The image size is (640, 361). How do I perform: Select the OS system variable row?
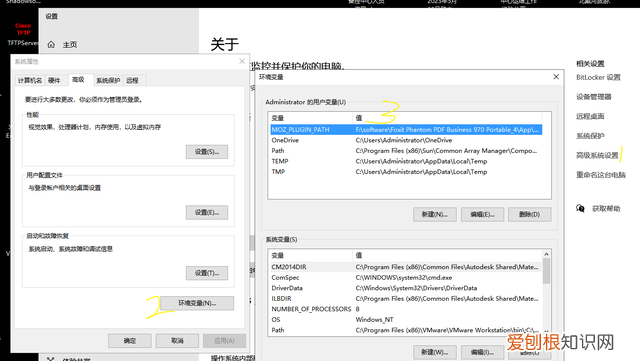[x=406, y=320]
